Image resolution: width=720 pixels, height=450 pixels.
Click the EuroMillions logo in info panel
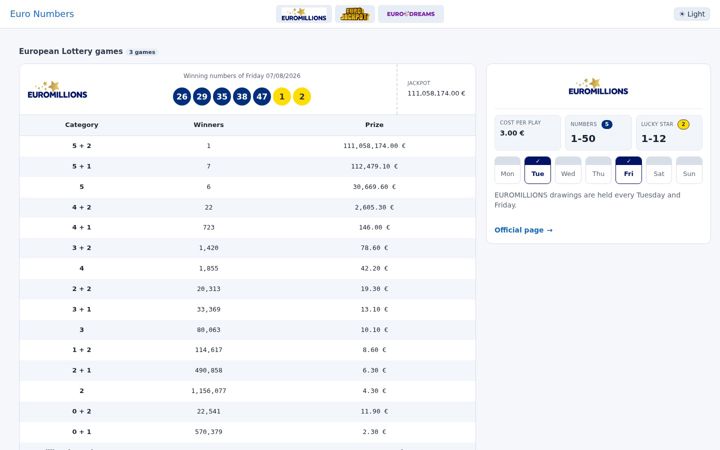pos(598,87)
